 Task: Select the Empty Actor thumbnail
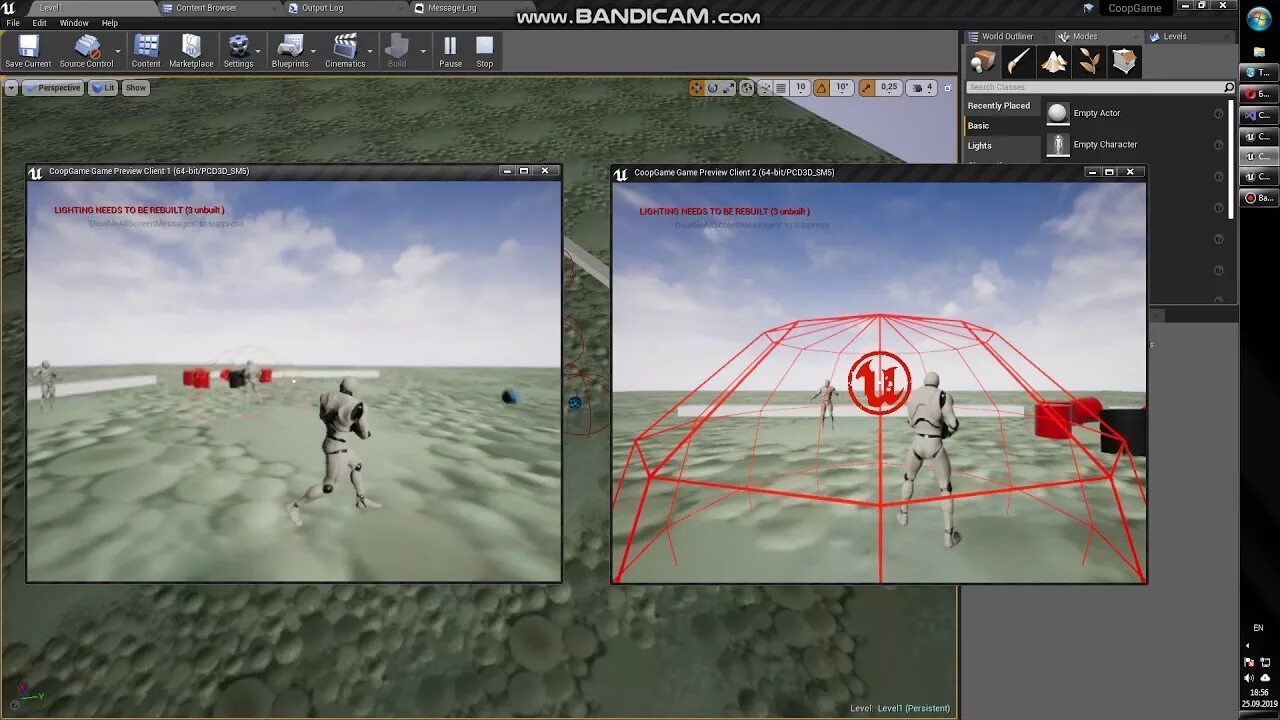[1057, 114]
